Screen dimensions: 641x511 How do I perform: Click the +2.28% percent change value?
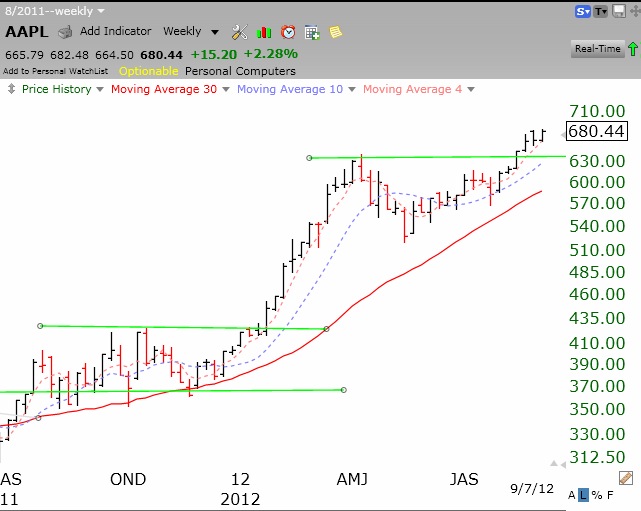[271, 54]
